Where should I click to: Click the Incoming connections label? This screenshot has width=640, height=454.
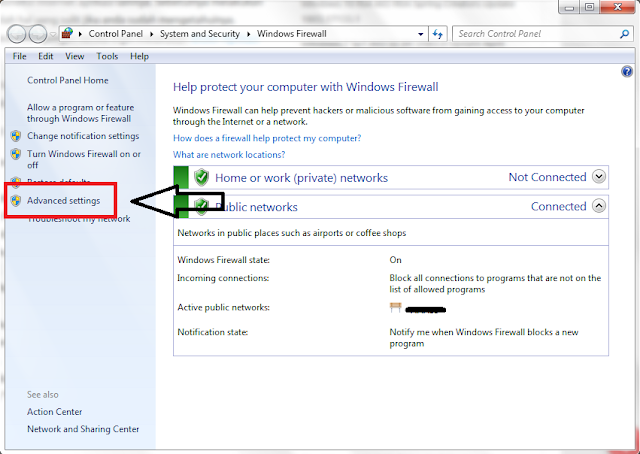(223, 278)
